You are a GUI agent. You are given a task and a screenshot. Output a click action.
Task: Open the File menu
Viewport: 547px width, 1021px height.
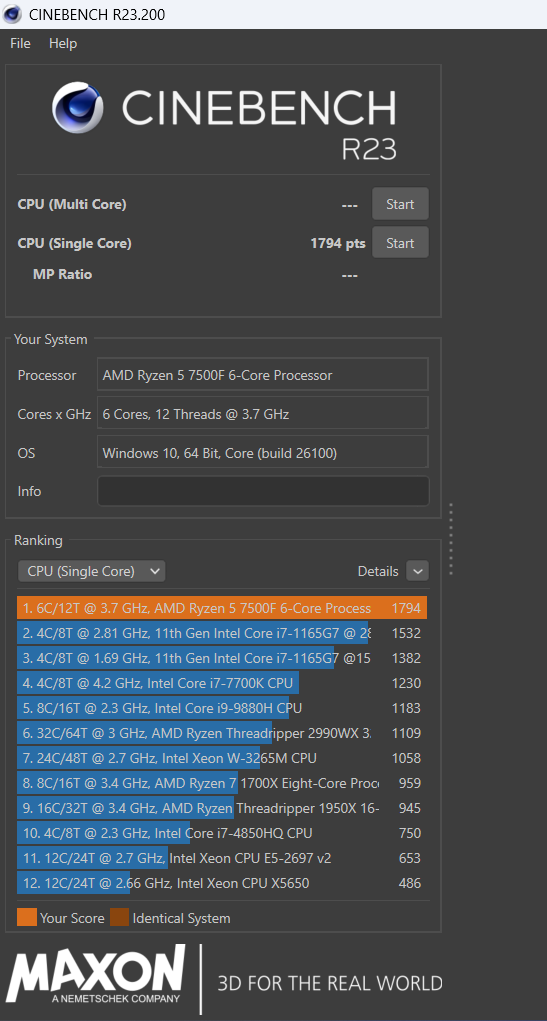[x=20, y=44]
